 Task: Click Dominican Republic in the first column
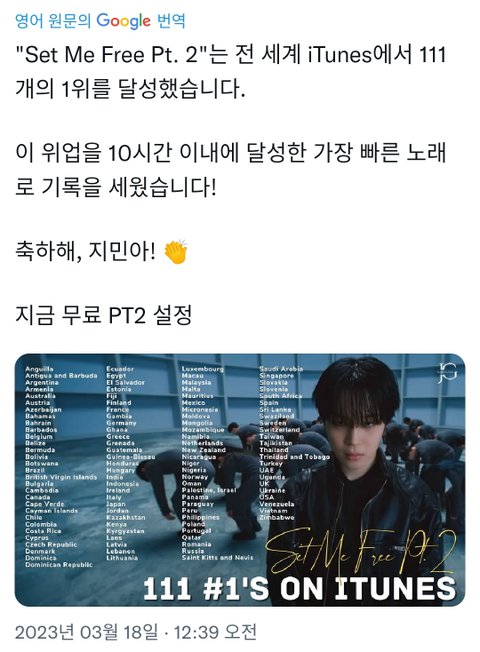click(x=59, y=565)
